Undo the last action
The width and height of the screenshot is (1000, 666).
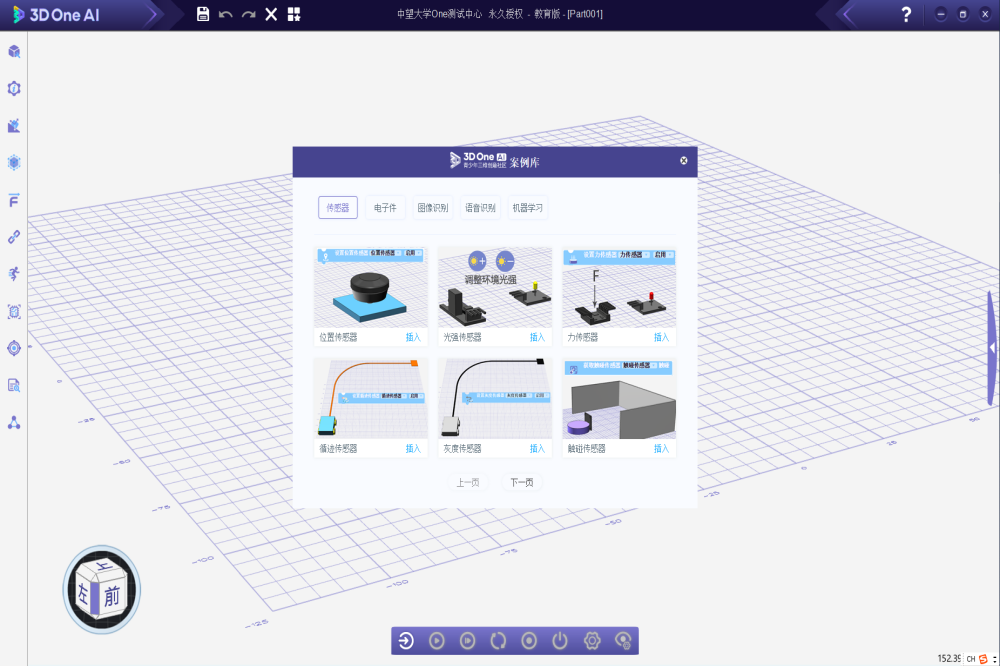pos(225,14)
